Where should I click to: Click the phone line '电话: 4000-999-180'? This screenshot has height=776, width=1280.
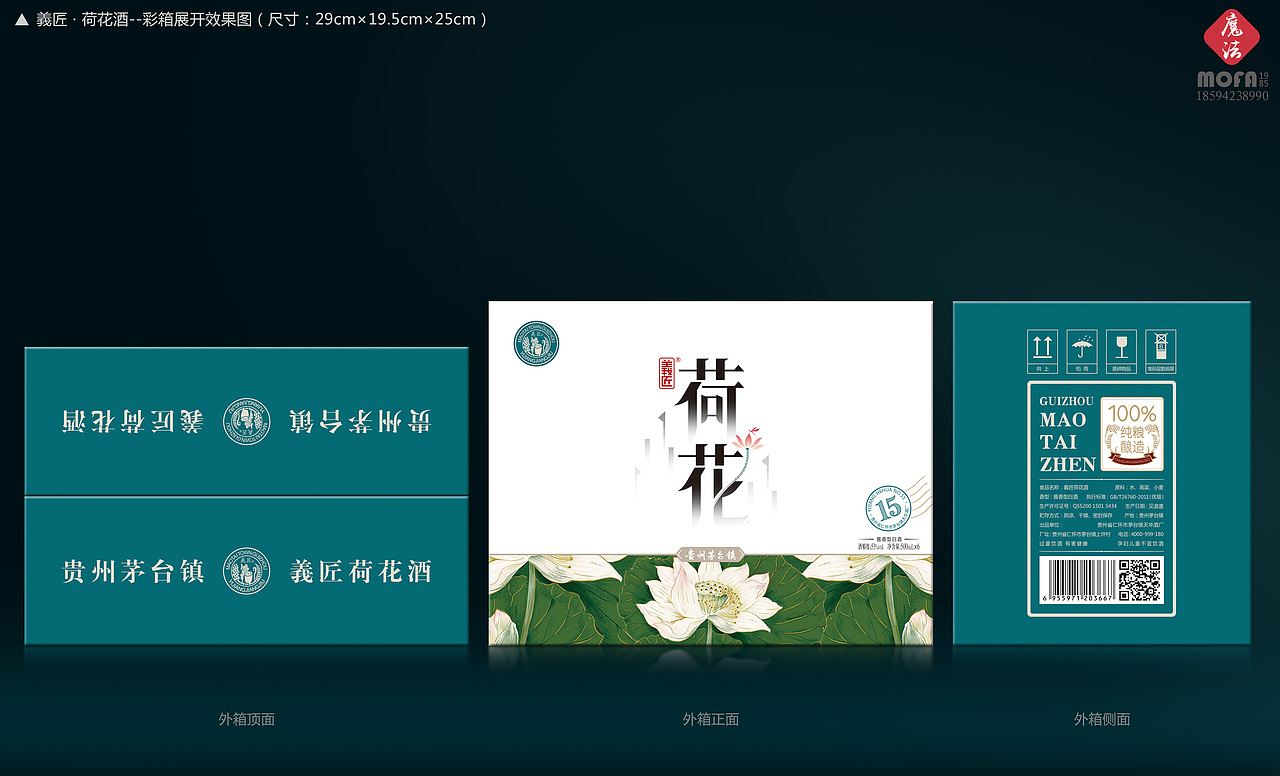tap(1141, 534)
